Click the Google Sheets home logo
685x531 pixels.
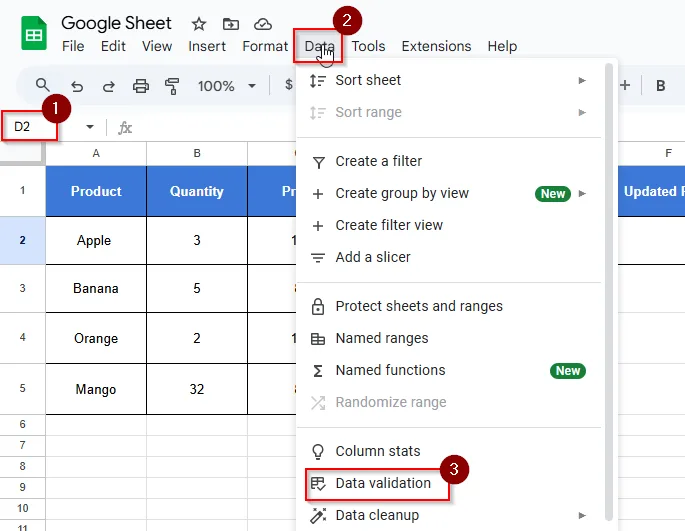(x=34, y=33)
